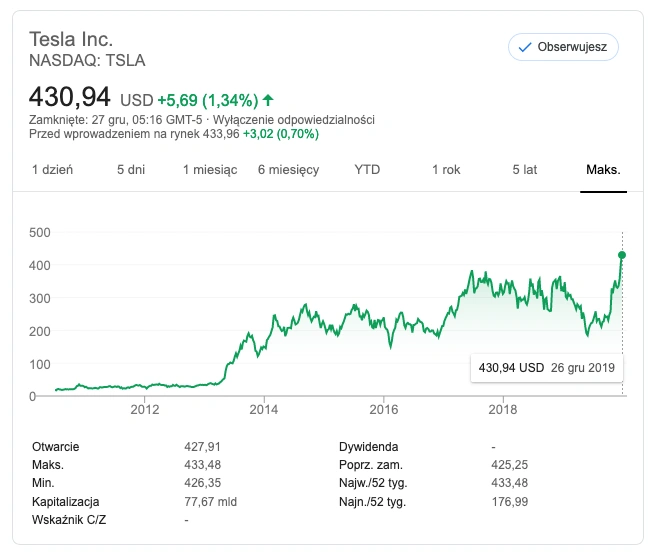Viewport: 656px width, 556px height.
Task: Click the 200 y-axis label
Action: pos(40,331)
